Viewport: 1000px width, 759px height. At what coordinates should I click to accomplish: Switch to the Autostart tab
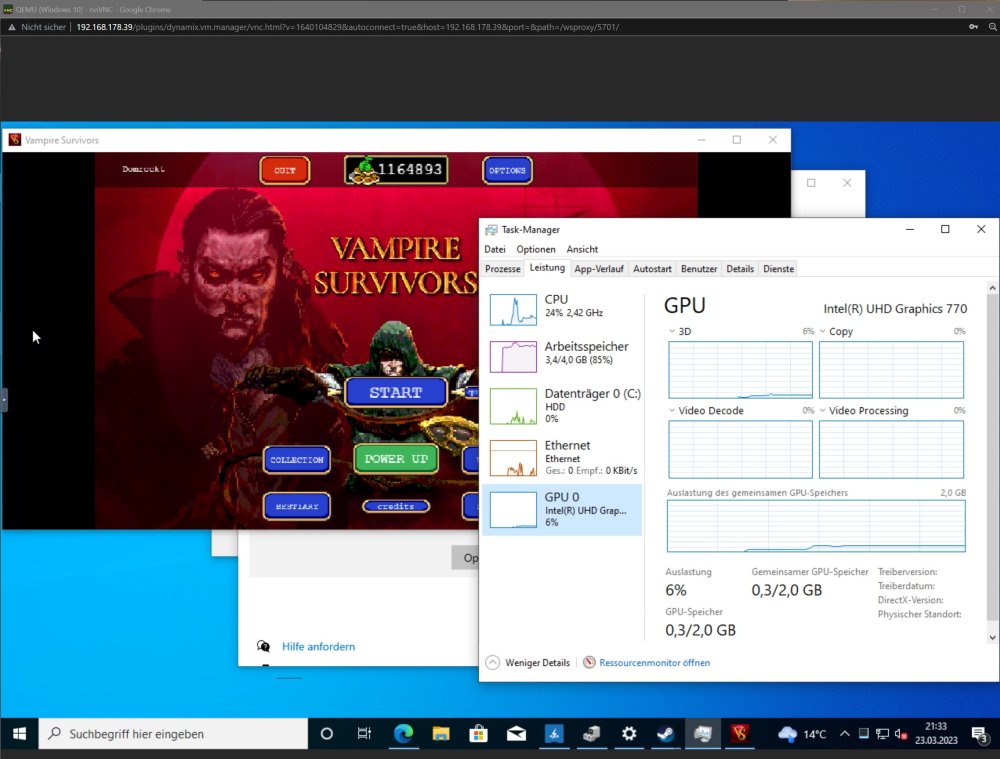coord(652,269)
